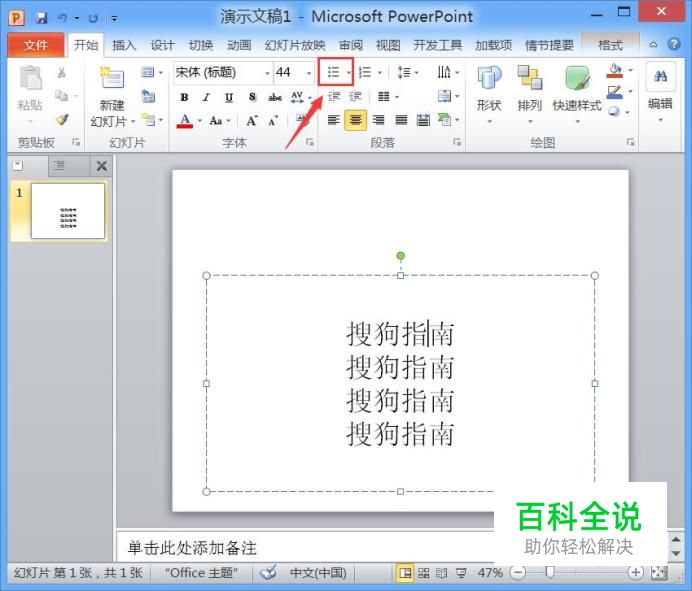Open 编辑 binoculars editing menu
Viewport: 692px width, 591px height.
(x=660, y=77)
